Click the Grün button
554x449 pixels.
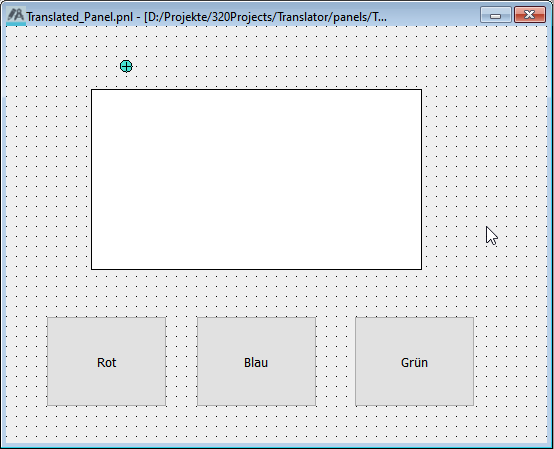(x=414, y=361)
